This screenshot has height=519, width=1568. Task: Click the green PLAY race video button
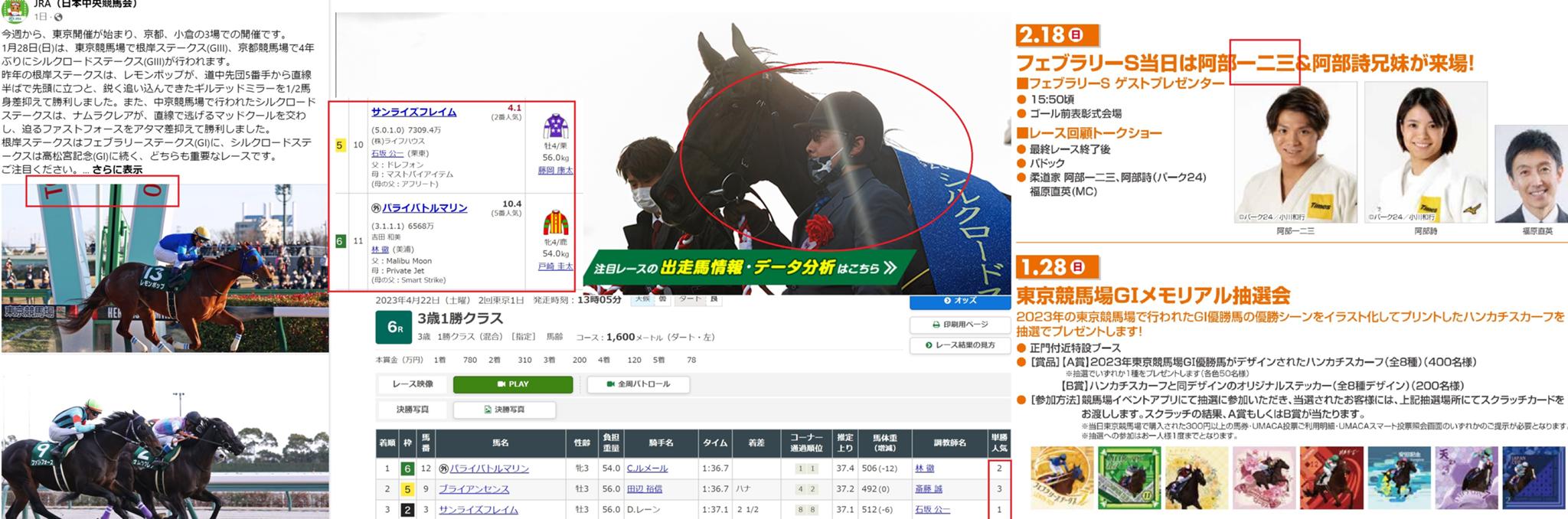click(513, 384)
